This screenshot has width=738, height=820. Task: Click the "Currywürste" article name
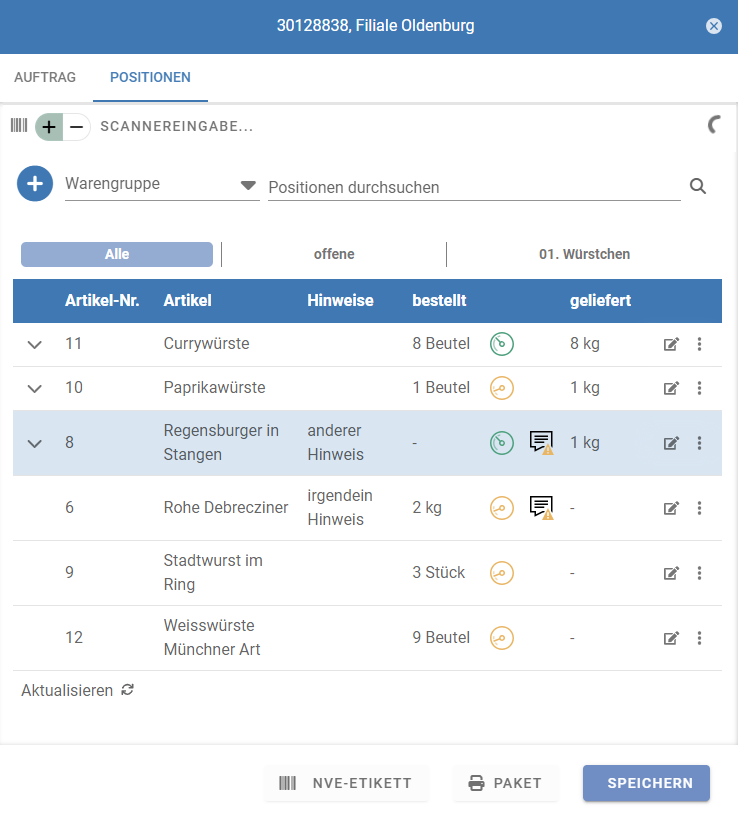(207, 344)
